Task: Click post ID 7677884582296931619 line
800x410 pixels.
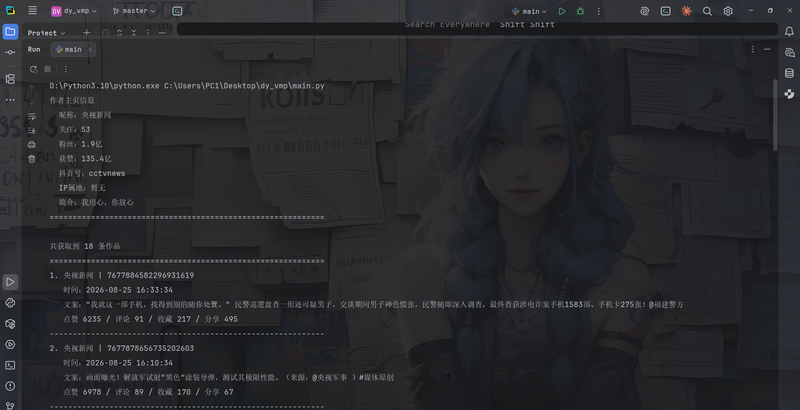Action: 121,275
